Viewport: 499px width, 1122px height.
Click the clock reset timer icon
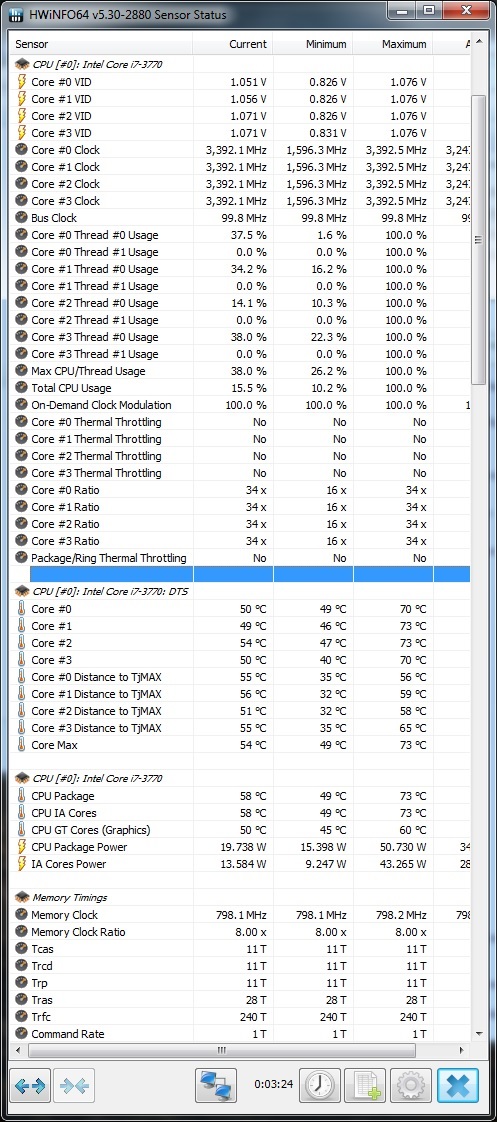pos(319,1085)
